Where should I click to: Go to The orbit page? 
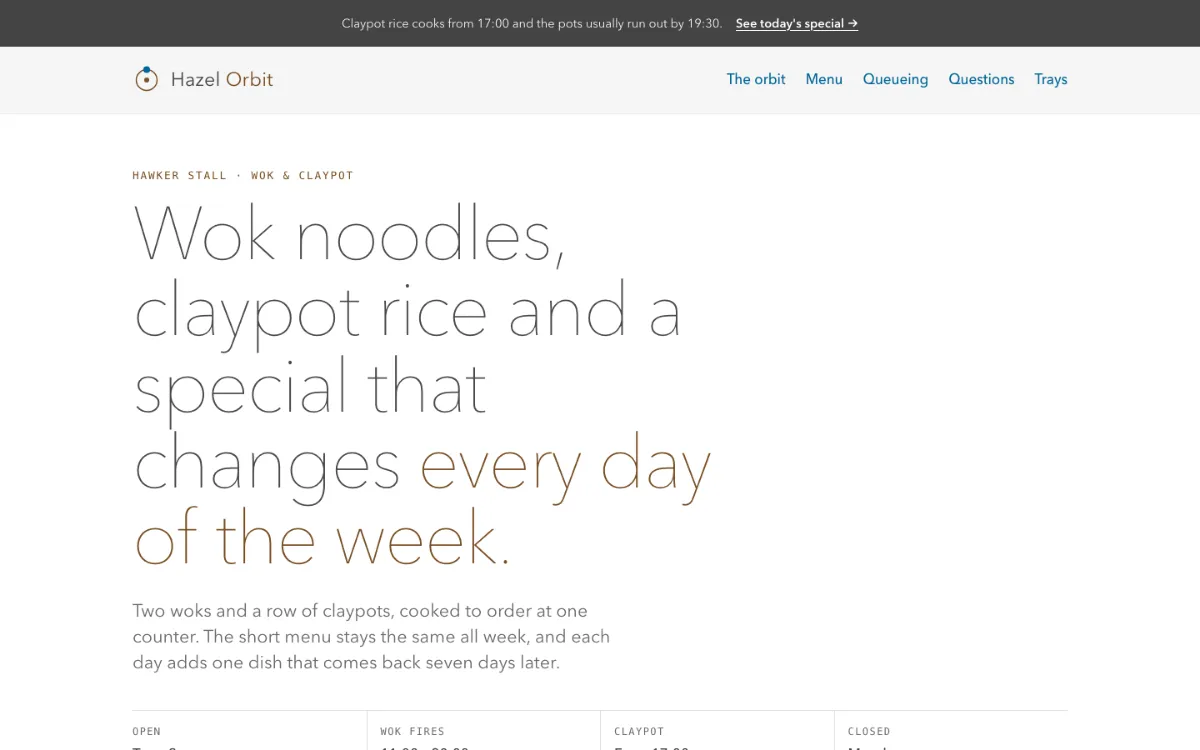tap(756, 79)
